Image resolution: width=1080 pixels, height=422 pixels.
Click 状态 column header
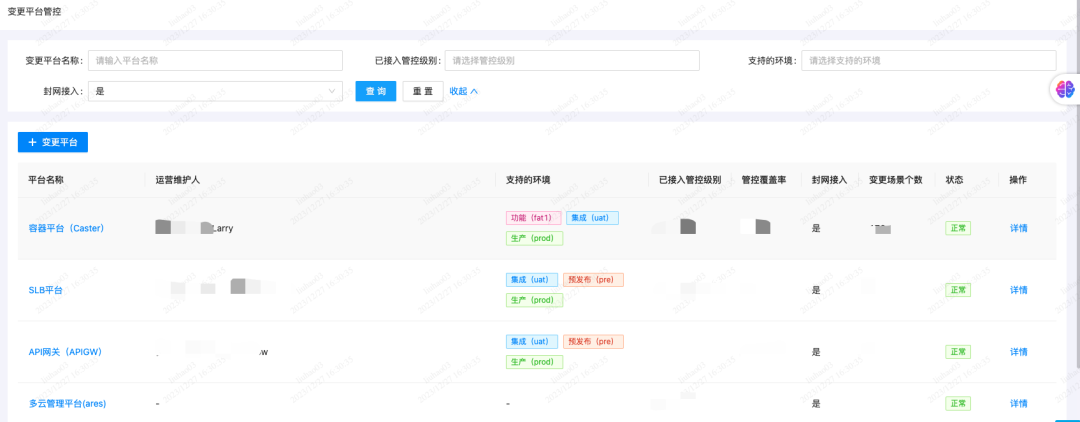[x=955, y=180]
